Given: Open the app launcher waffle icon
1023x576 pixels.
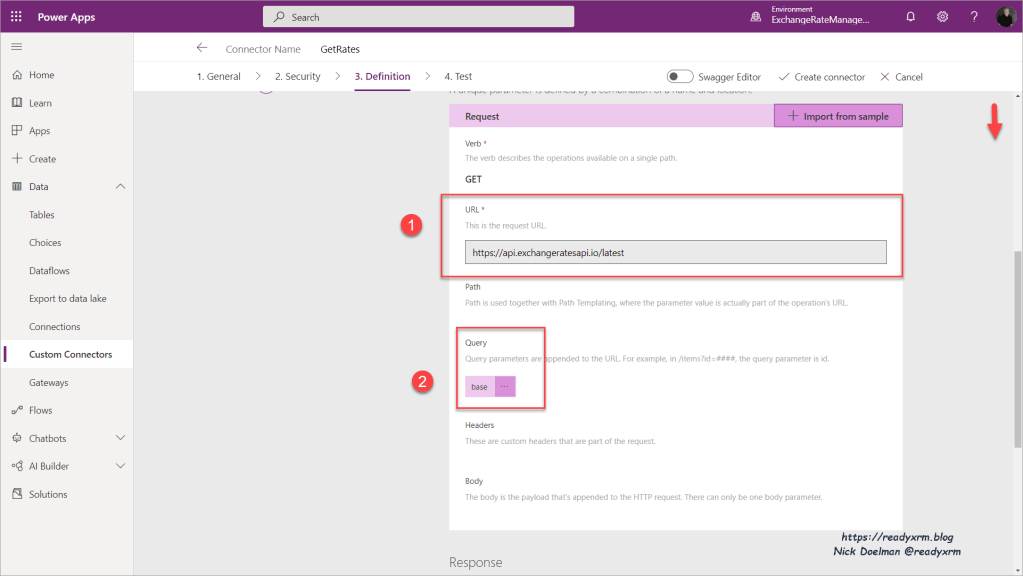Looking at the screenshot, I should click(16, 17).
